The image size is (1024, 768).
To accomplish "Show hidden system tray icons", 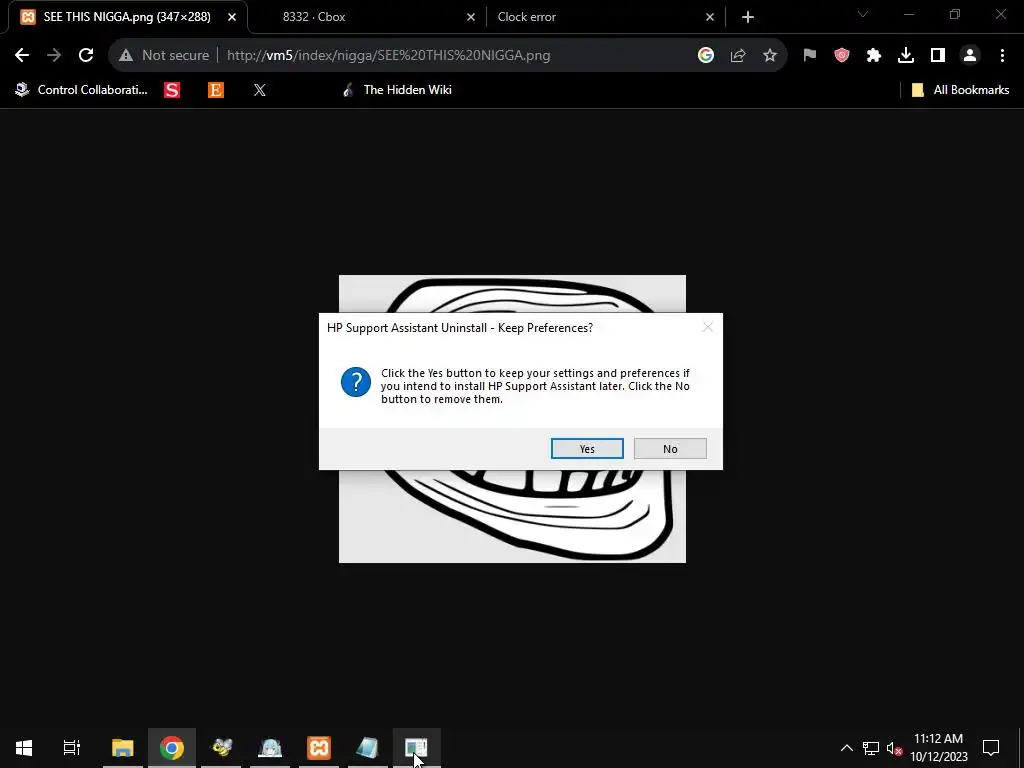I will 846,748.
